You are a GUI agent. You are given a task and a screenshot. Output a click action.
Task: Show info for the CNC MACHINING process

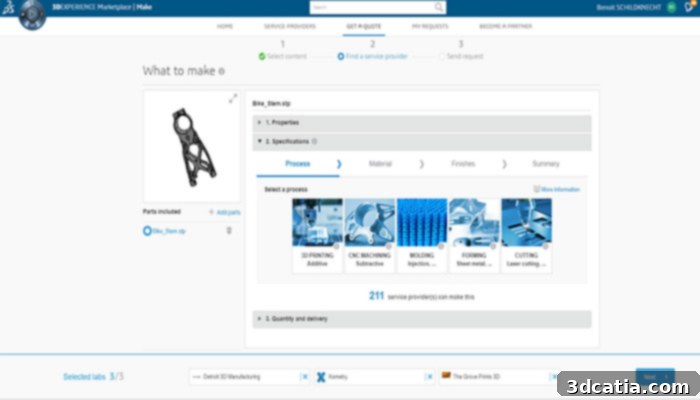click(x=389, y=246)
